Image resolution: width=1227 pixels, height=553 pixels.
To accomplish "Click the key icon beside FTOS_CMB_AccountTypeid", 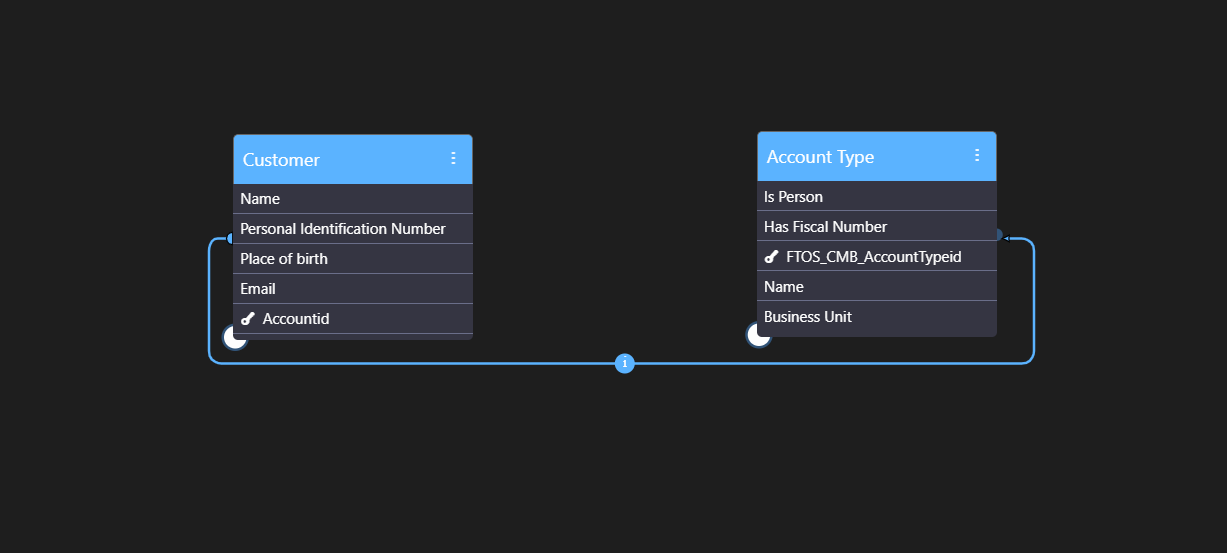I will [x=772, y=257].
